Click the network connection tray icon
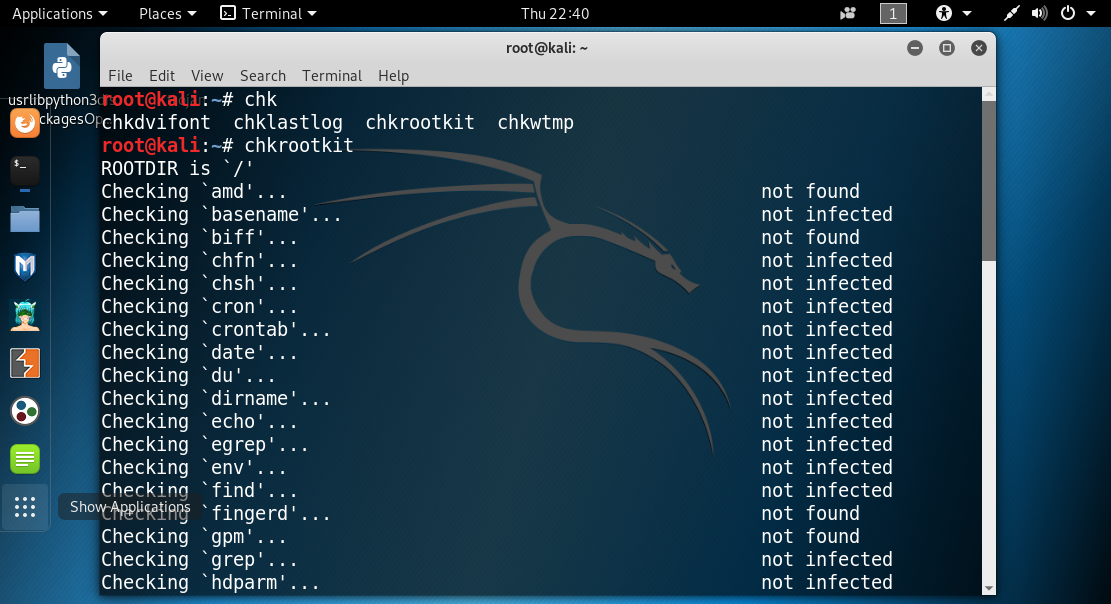Image resolution: width=1111 pixels, height=604 pixels. [1011, 13]
